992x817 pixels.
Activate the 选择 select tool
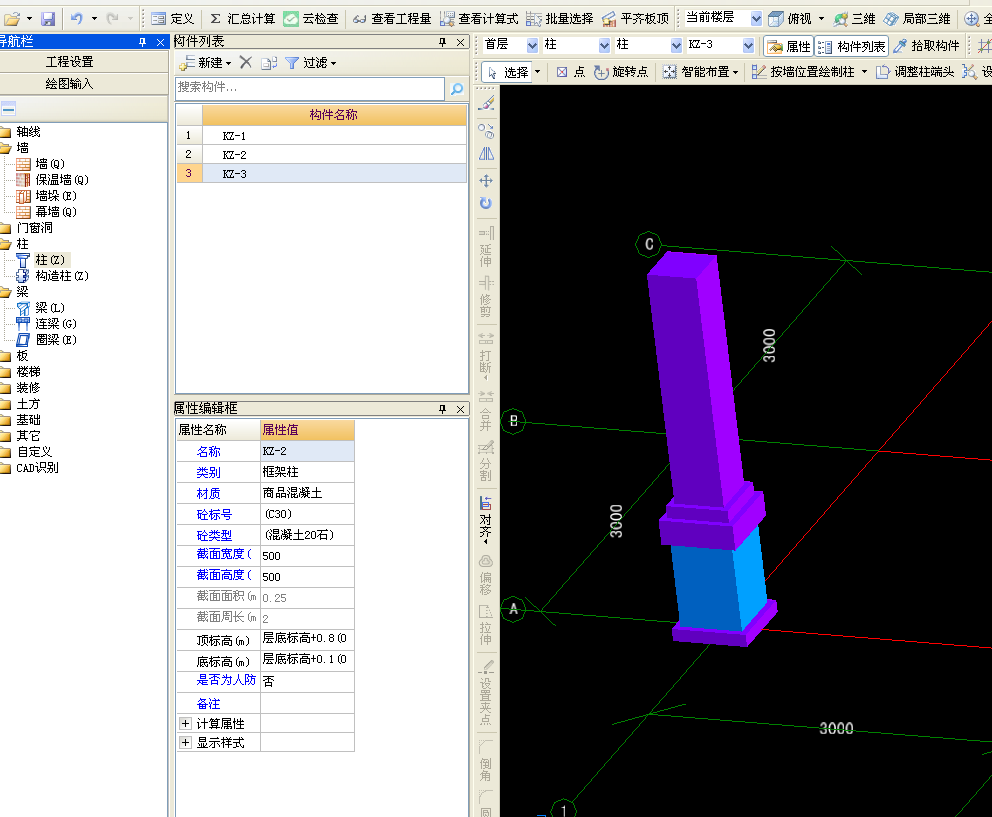click(x=507, y=72)
